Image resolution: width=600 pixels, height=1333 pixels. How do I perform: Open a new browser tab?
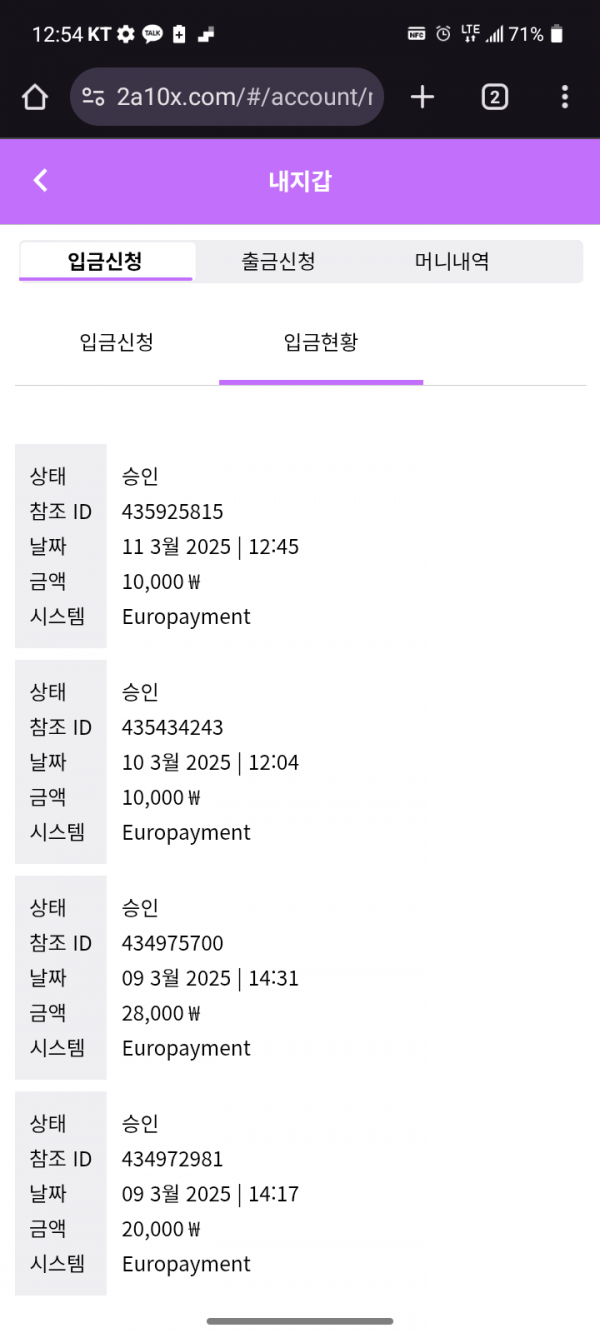[x=423, y=97]
